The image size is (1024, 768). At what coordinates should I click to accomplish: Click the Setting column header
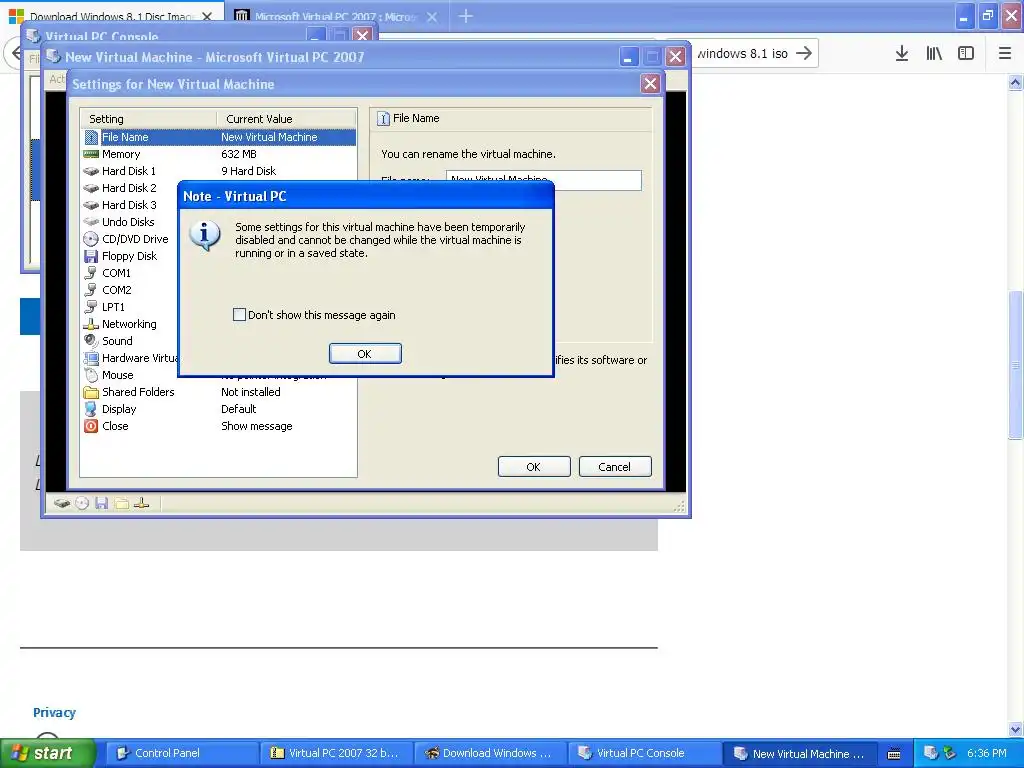pyautogui.click(x=149, y=119)
